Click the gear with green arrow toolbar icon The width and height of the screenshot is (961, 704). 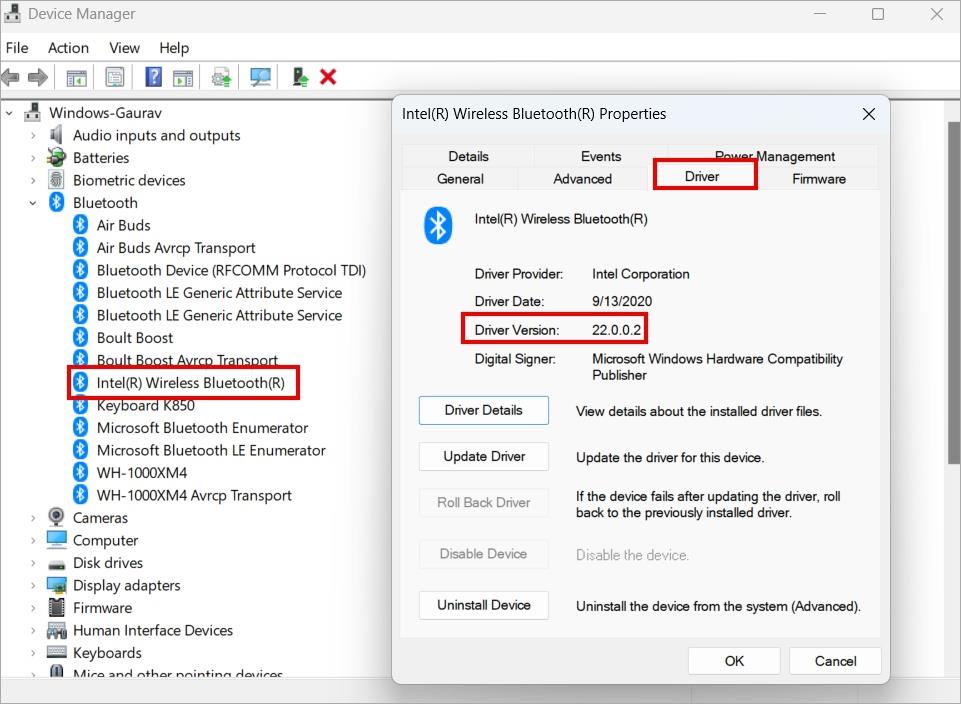(221, 78)
